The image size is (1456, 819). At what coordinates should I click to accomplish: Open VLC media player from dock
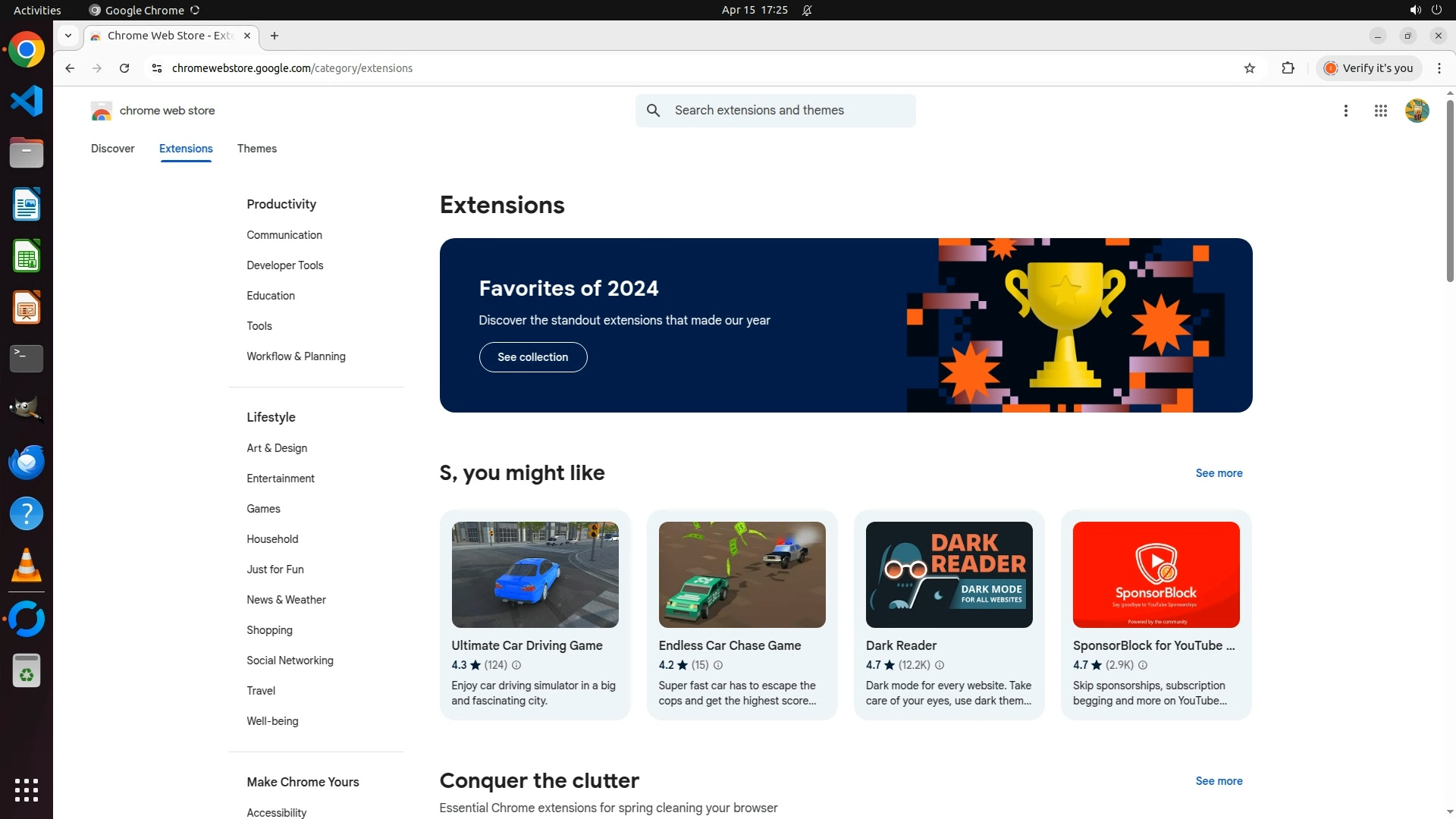click(x=27, y=566)
